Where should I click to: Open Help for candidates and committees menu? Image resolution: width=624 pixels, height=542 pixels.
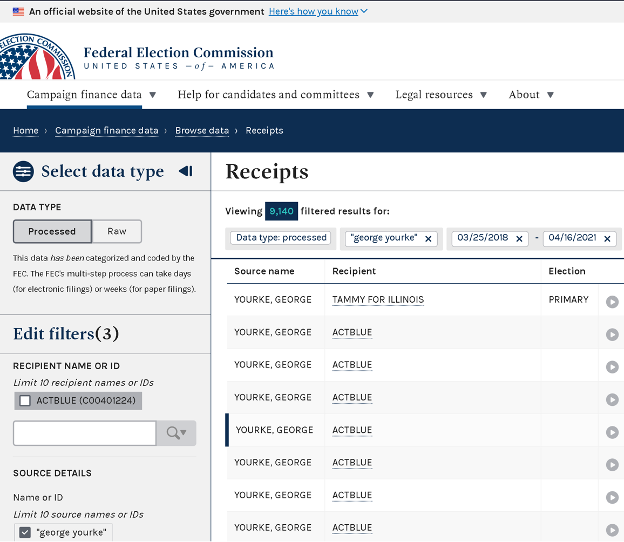tap(275, 95)
